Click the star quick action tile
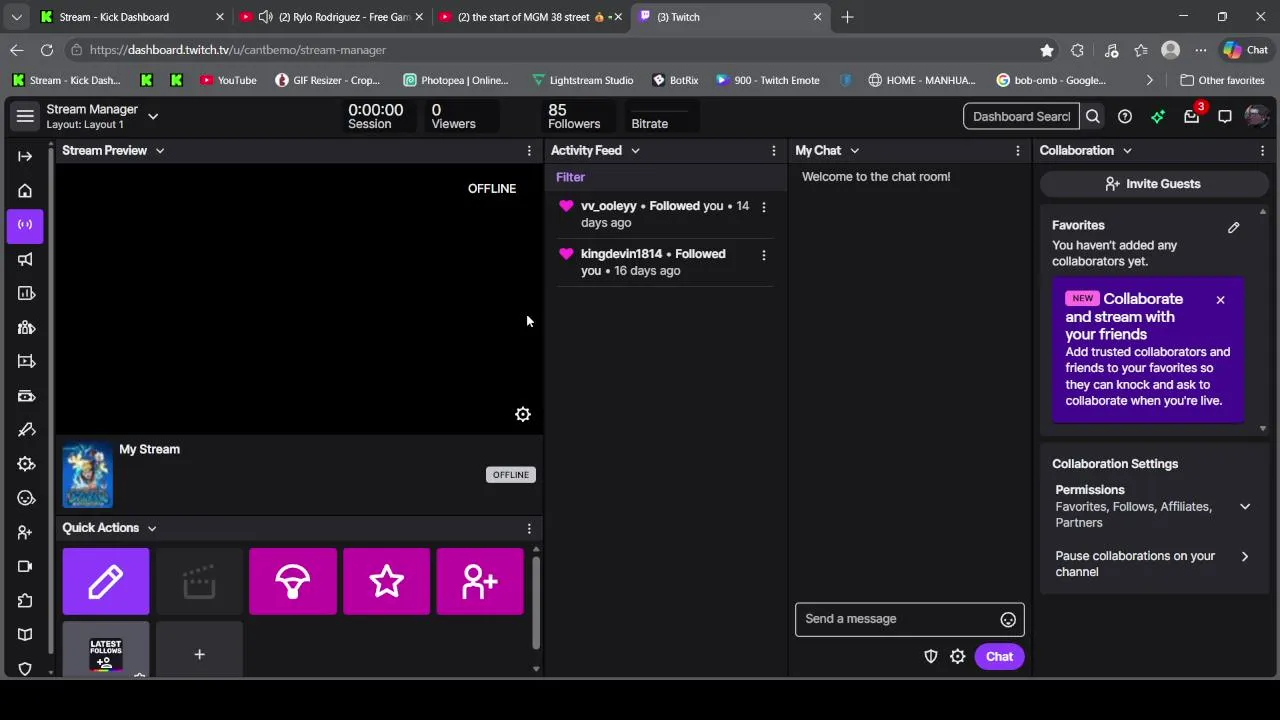 tap(387, 581)
